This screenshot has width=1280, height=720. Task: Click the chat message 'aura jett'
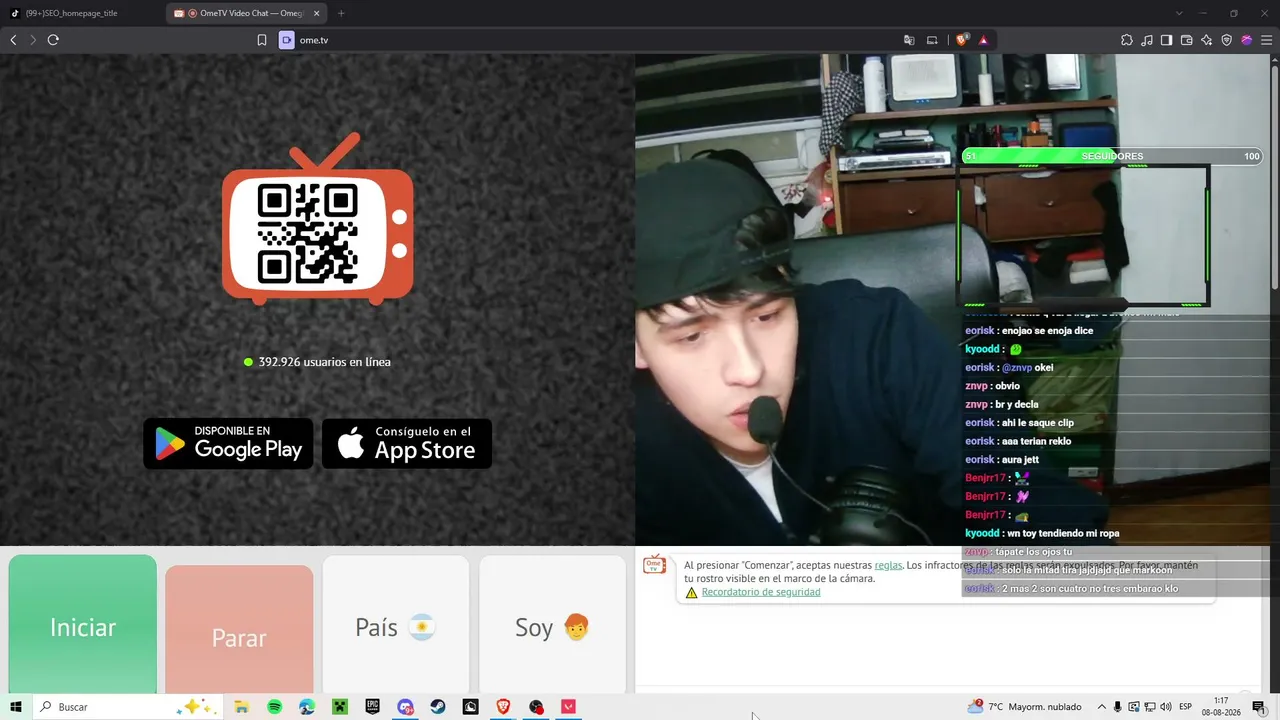click(1020, 460)
